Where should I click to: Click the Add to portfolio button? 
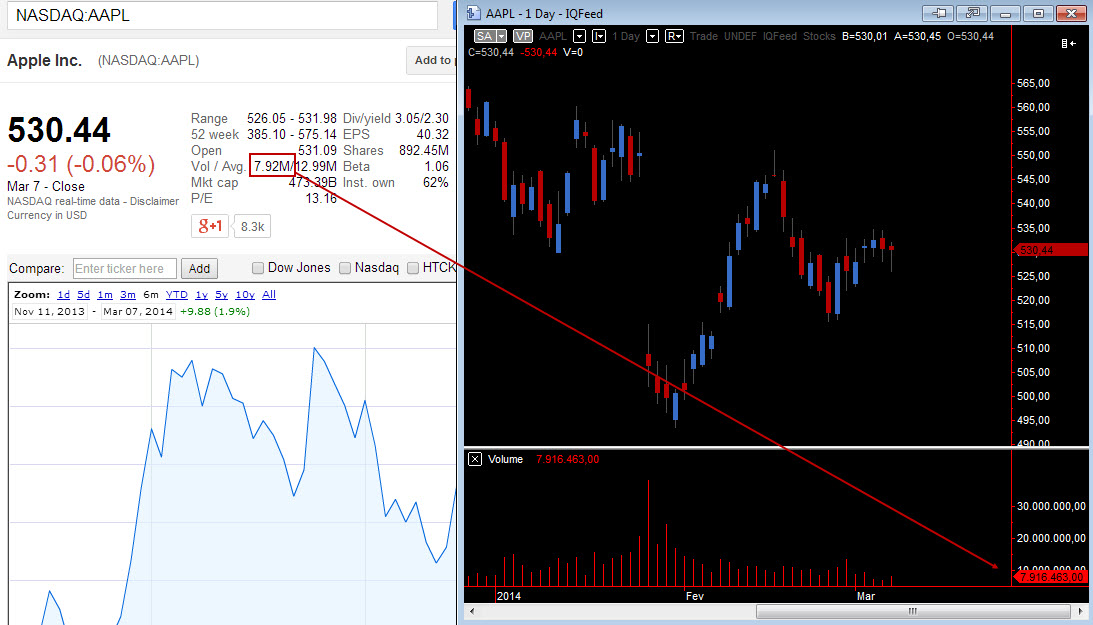(x=431, y=61)
